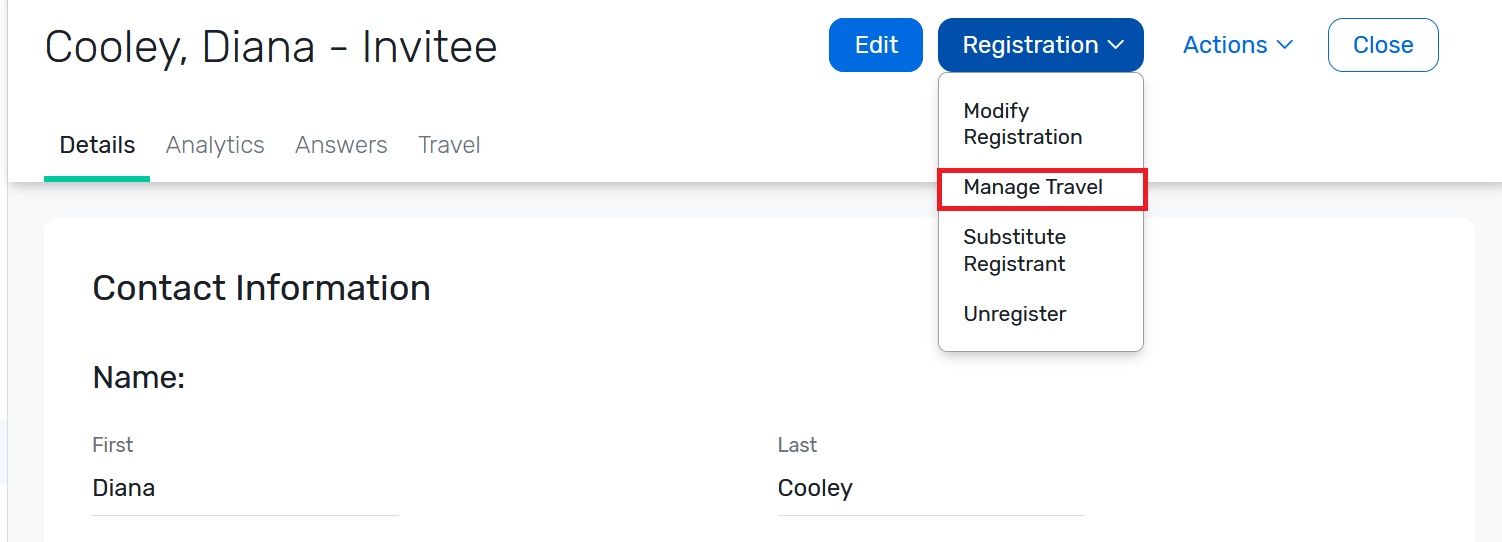1502x542 pixels.
Task: Click the blue Edit button
Action: click(875, 45)
